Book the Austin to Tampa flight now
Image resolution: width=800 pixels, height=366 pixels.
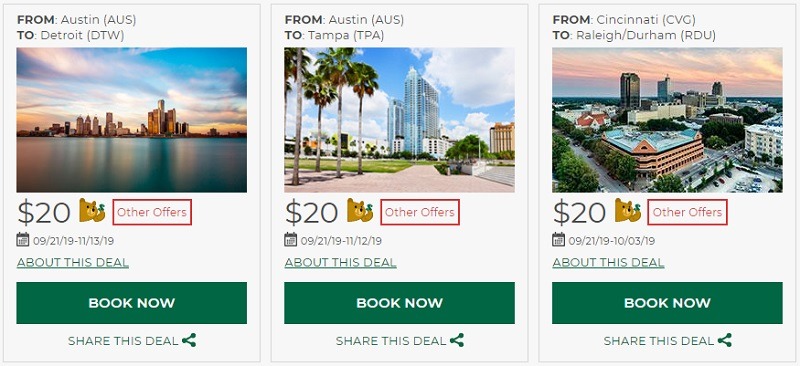click(399, 303)
